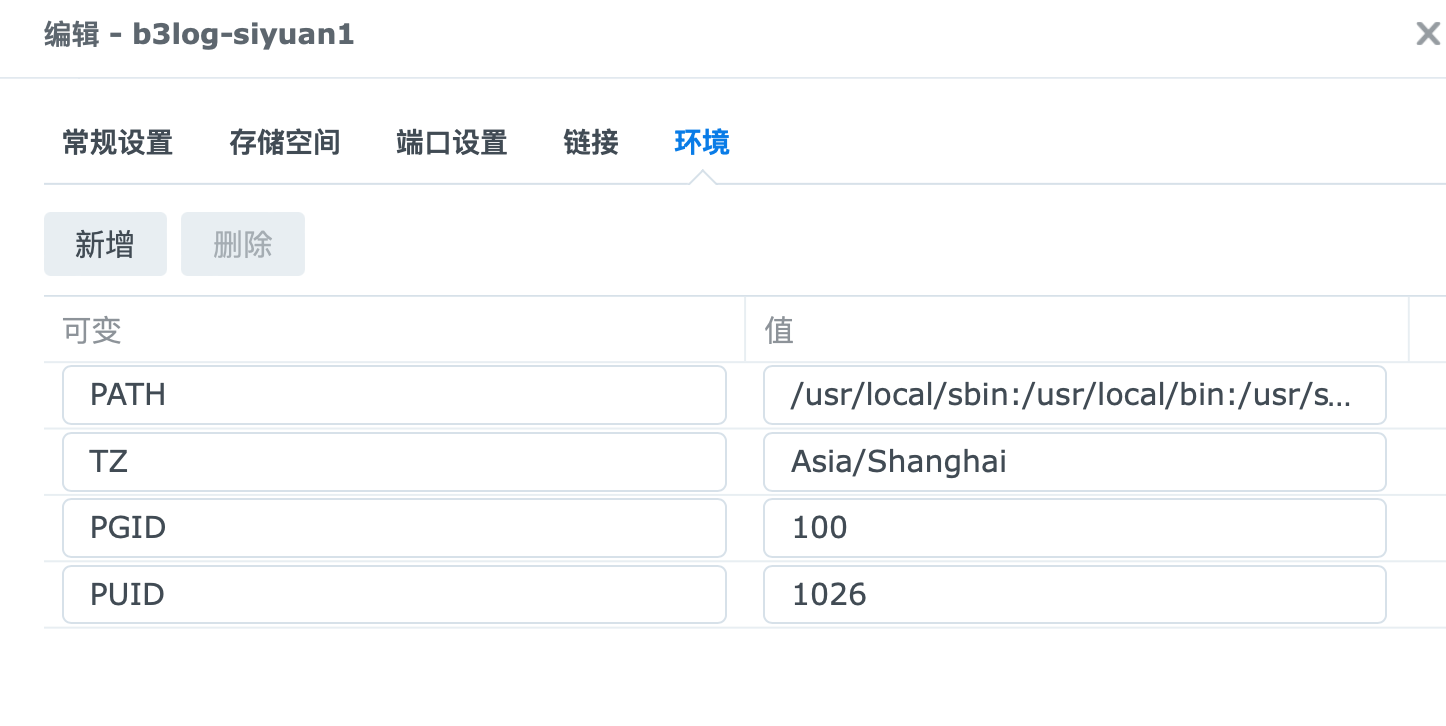The height and width of the screenshot is (726, 1446).
Task: Select the 链接 tab
Action: click(590, 143)
